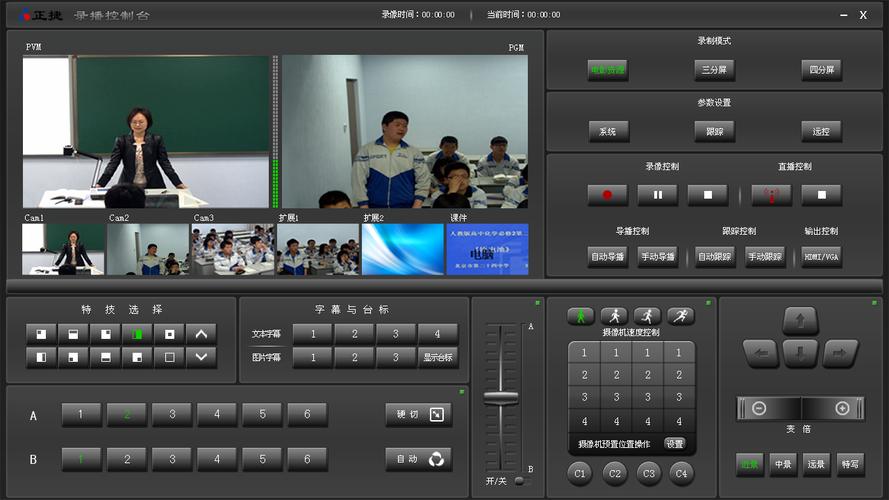
Task: Pan camera right with the right arrow
Action: (840, 354)
